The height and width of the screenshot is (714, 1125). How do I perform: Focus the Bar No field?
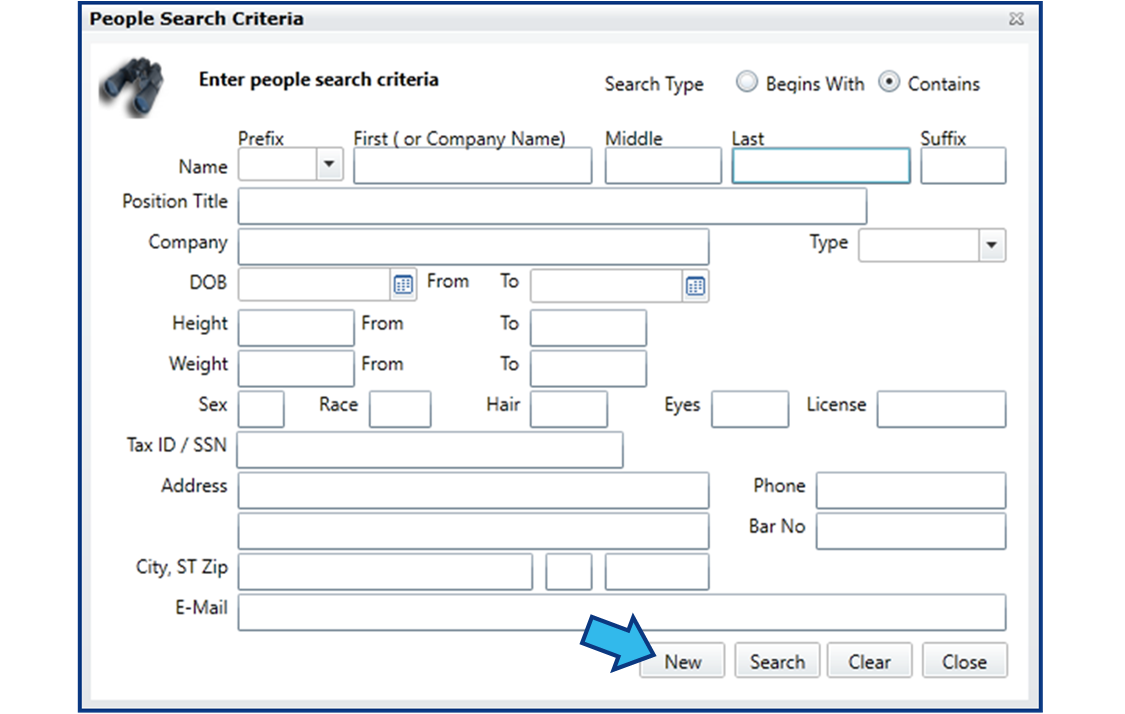[911, 531]
